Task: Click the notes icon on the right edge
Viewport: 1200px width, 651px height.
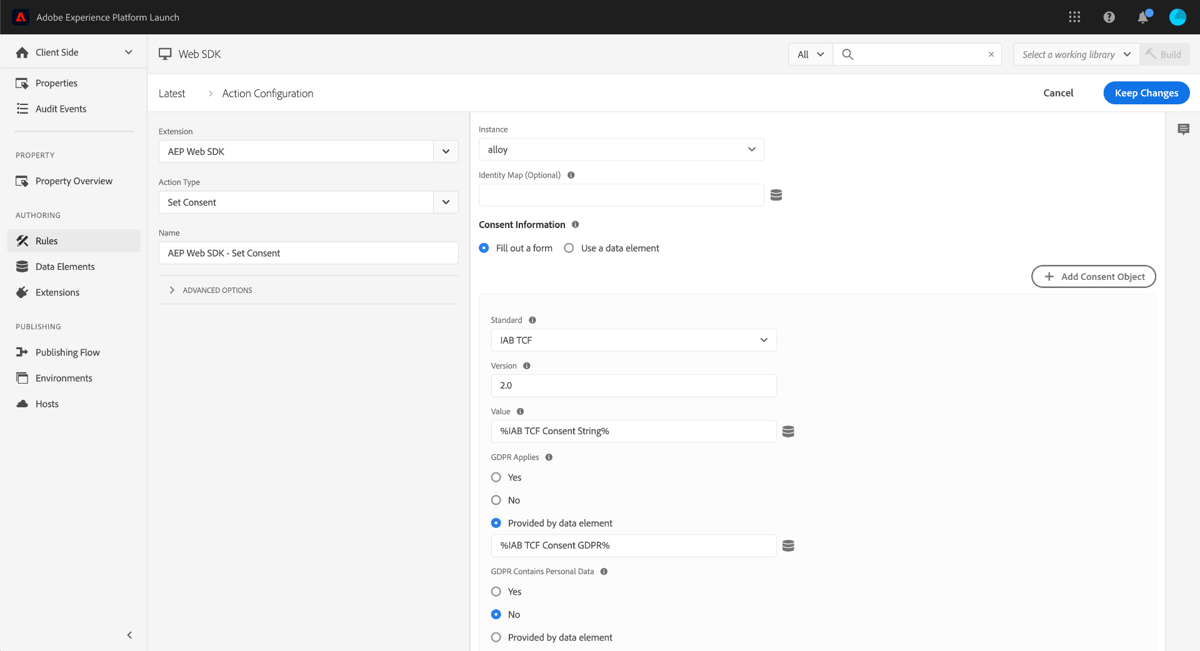Action: 1184,129
